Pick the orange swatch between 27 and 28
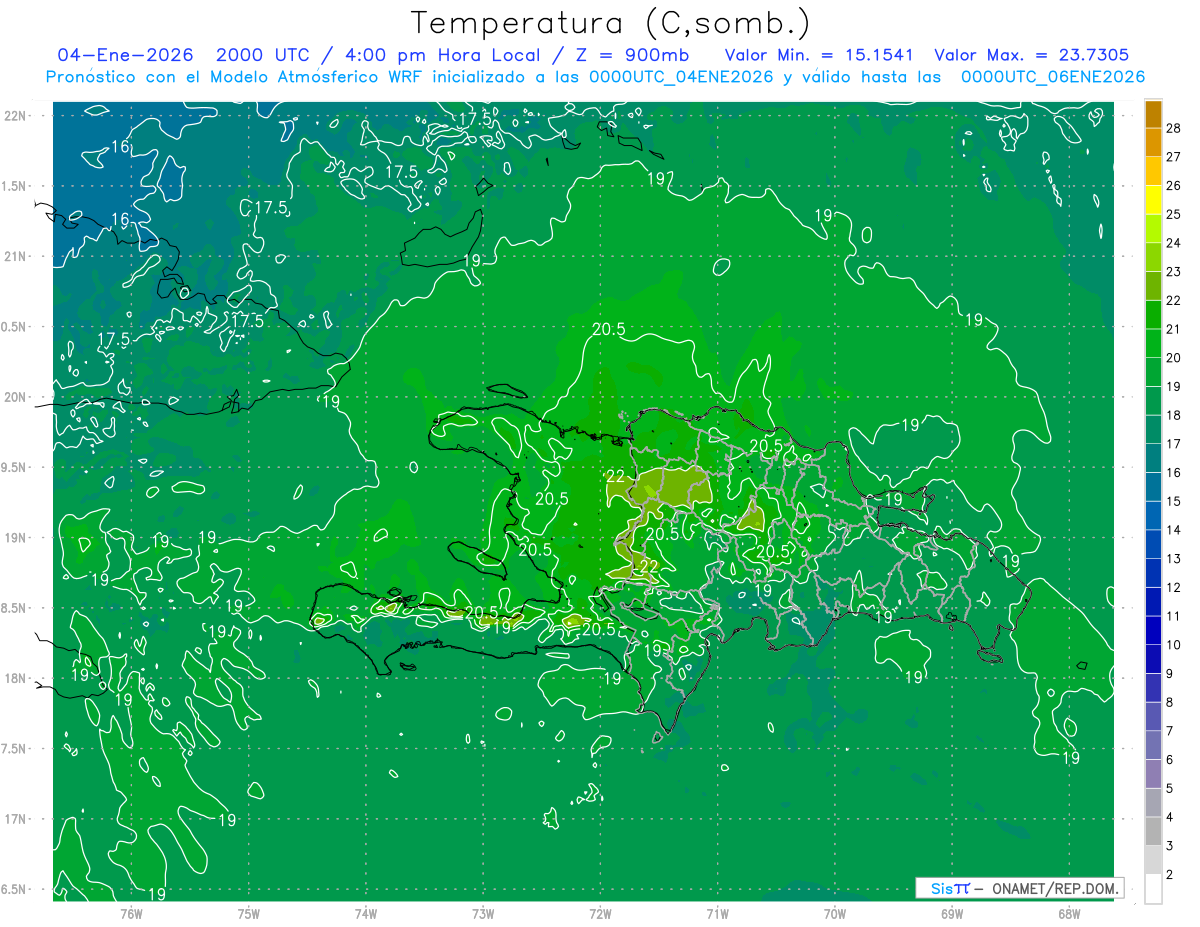Screen dimensions: 1200x927 pyautogui.click(x=1154, y=142)
